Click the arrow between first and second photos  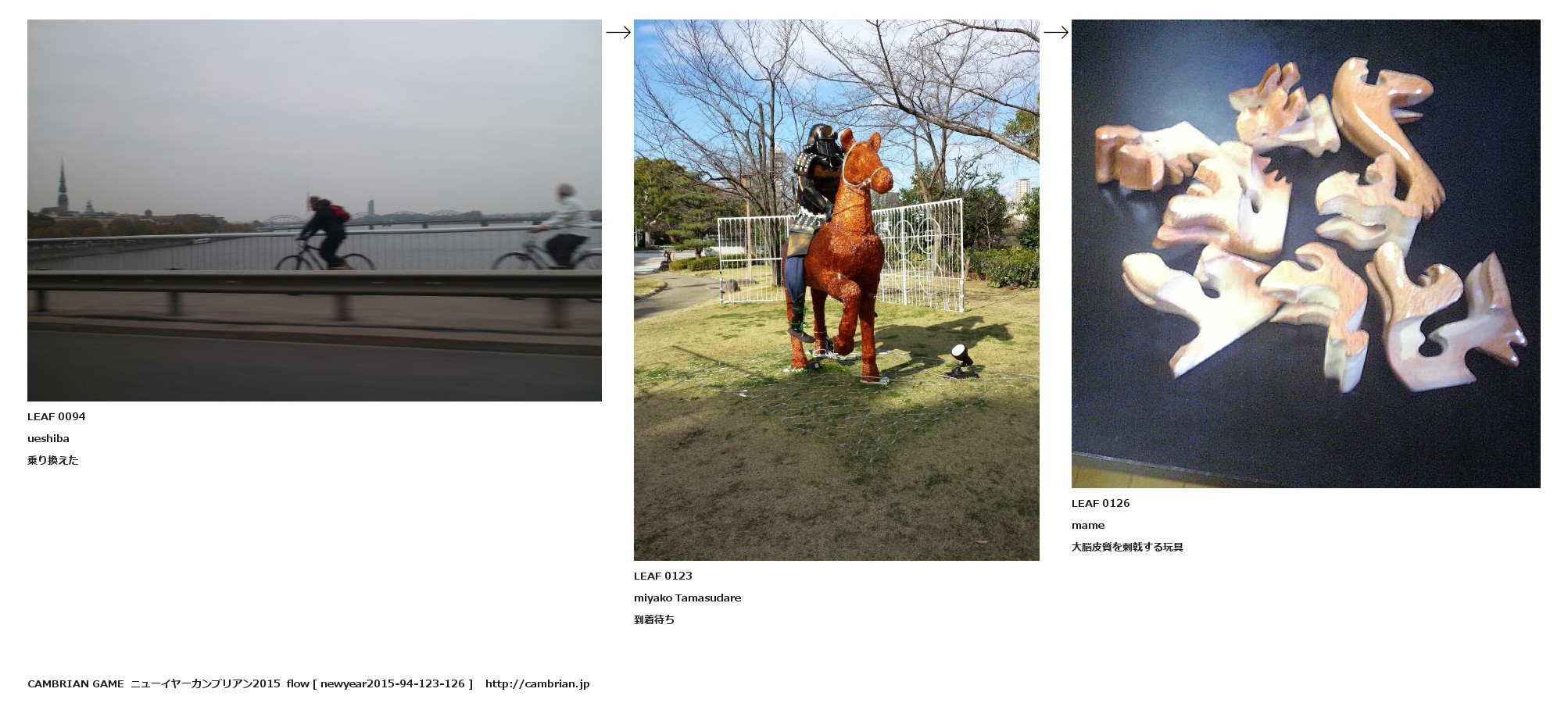tap(618, 32)
